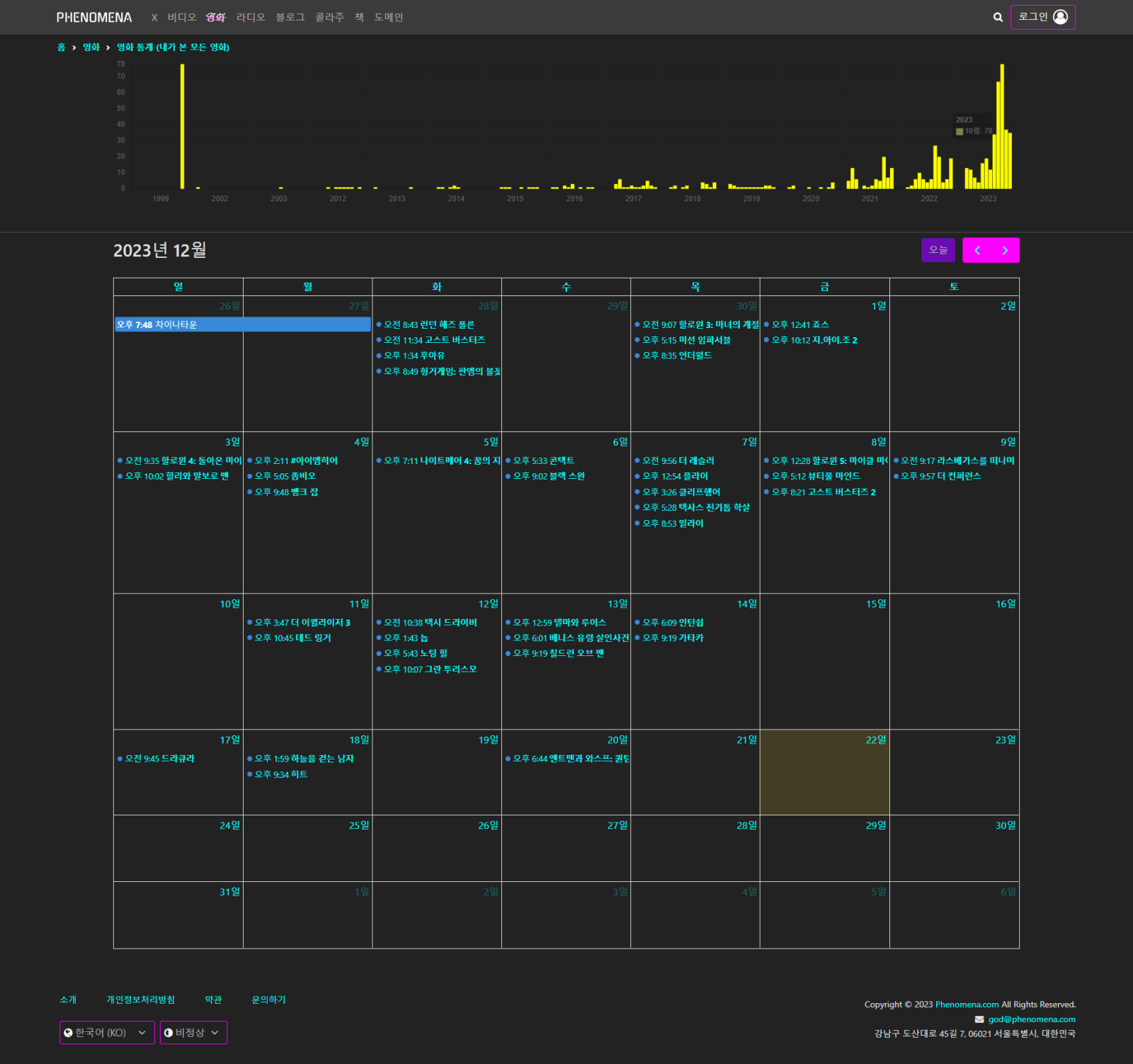
Task: Open the 오후 12:41 죠스 calendar entry
Action: coord(800,324)
